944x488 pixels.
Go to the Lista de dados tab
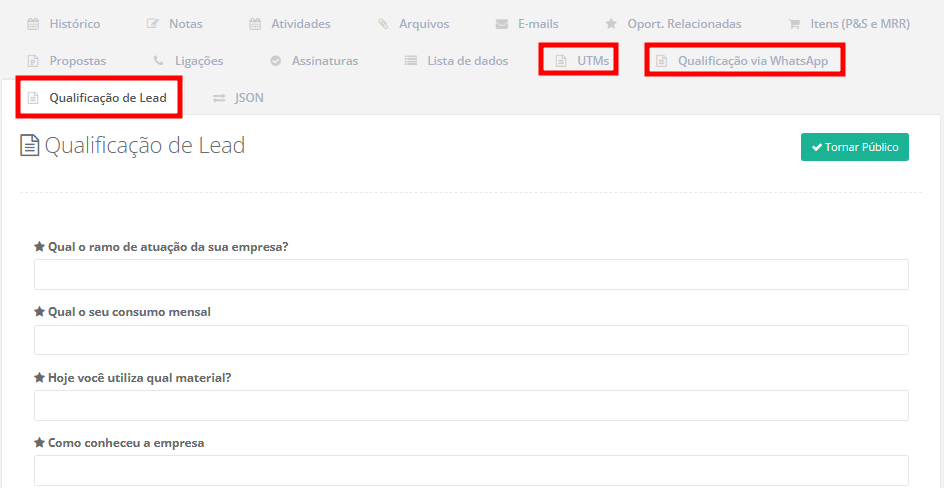pyautogui.click(x=467, y=61)
